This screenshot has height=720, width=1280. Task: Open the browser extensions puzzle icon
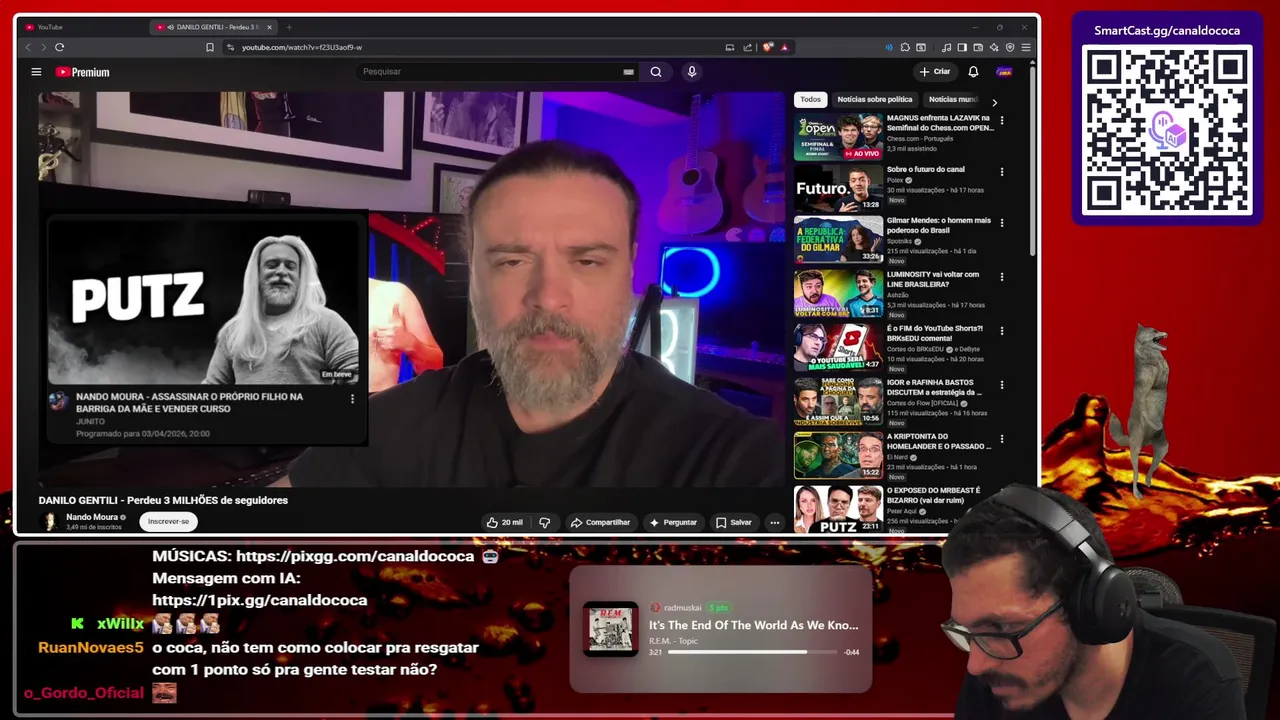pos(905,47)
